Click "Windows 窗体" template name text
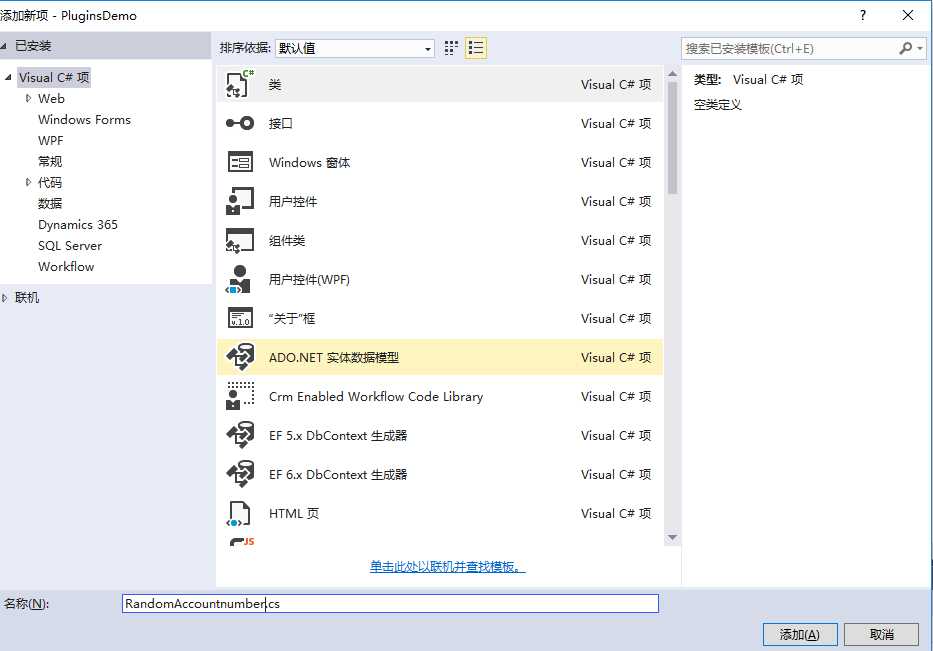This screenshot has height=651, width=933. click(309, 162)
